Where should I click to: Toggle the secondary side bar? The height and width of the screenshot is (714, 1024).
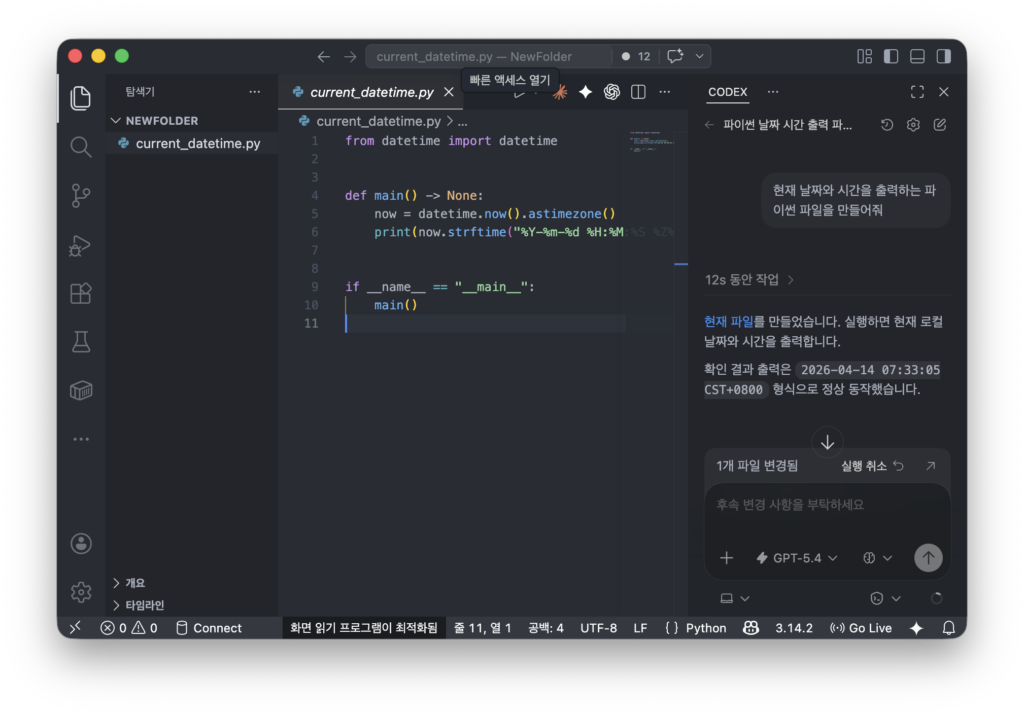click(x=944, y=56)
